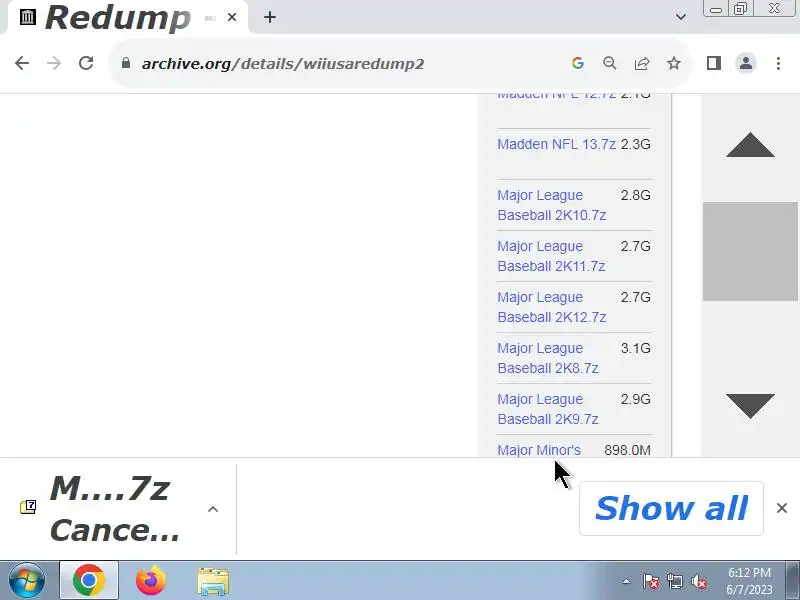Click the 898.0M file size
The width and height of the screenshot is (800, 600).
coord(628,450)
